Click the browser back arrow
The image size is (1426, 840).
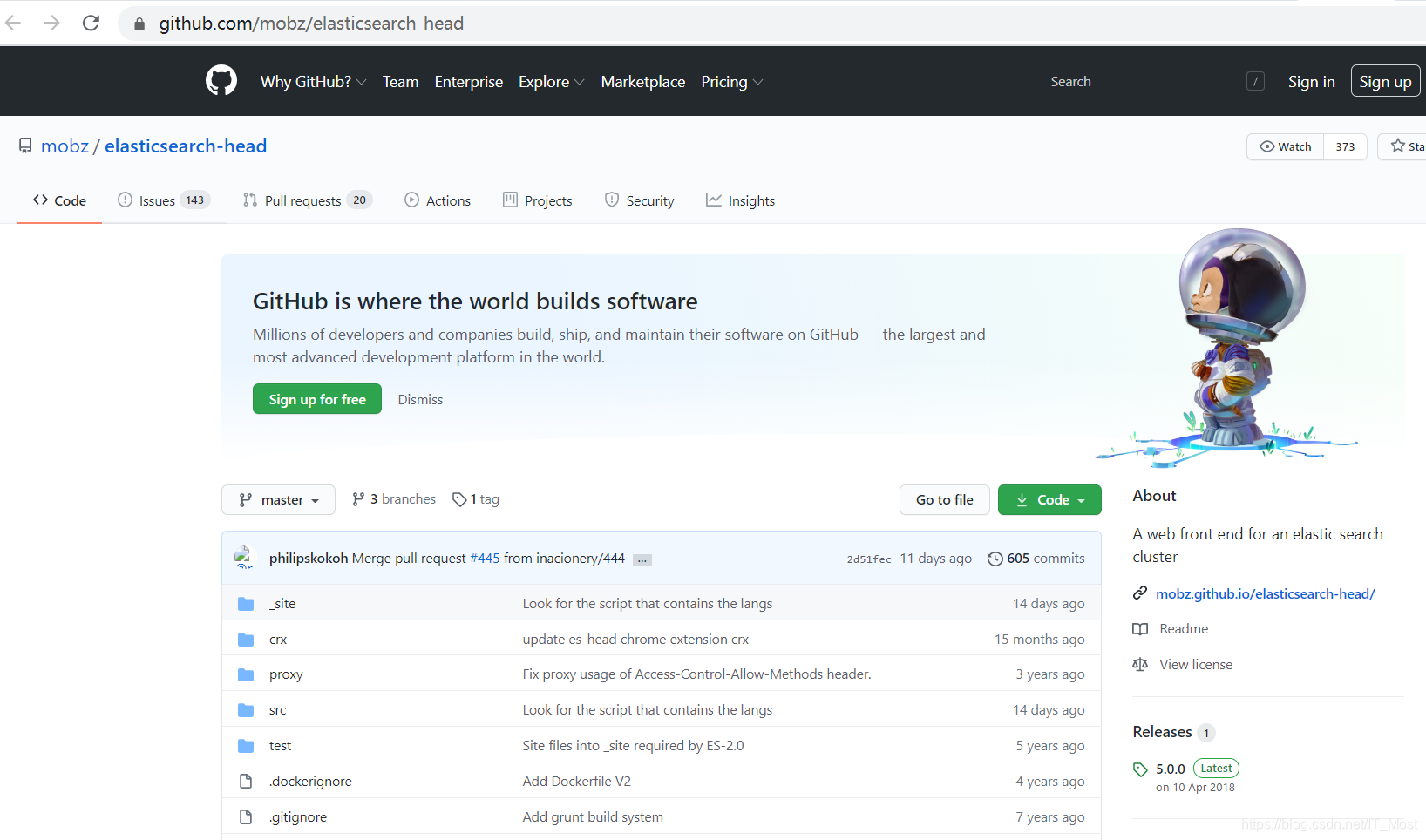click(13, 24)
